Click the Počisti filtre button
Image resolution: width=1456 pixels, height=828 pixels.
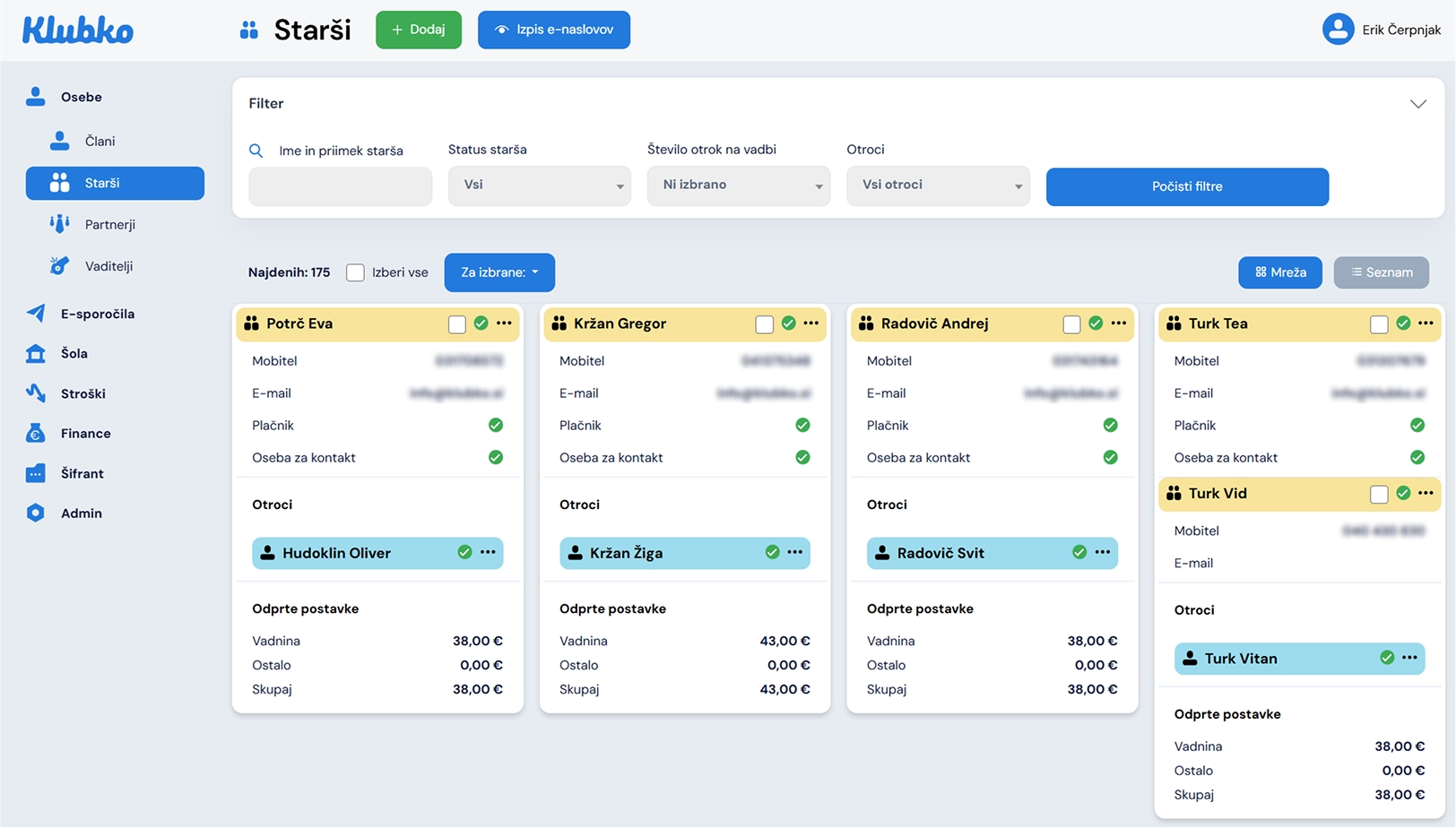click(1186, 186)
